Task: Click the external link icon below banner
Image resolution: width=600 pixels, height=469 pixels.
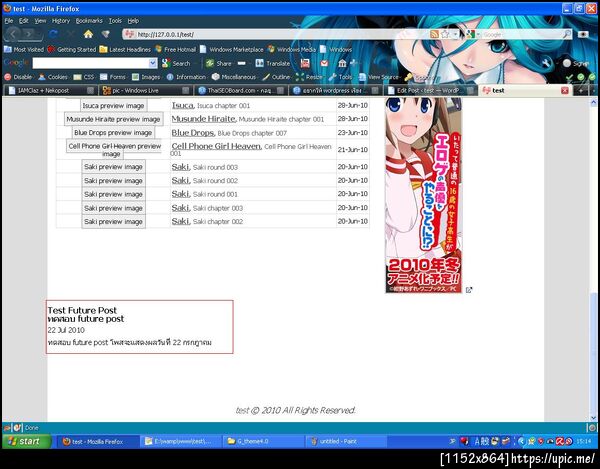Action: click(469, 290)
